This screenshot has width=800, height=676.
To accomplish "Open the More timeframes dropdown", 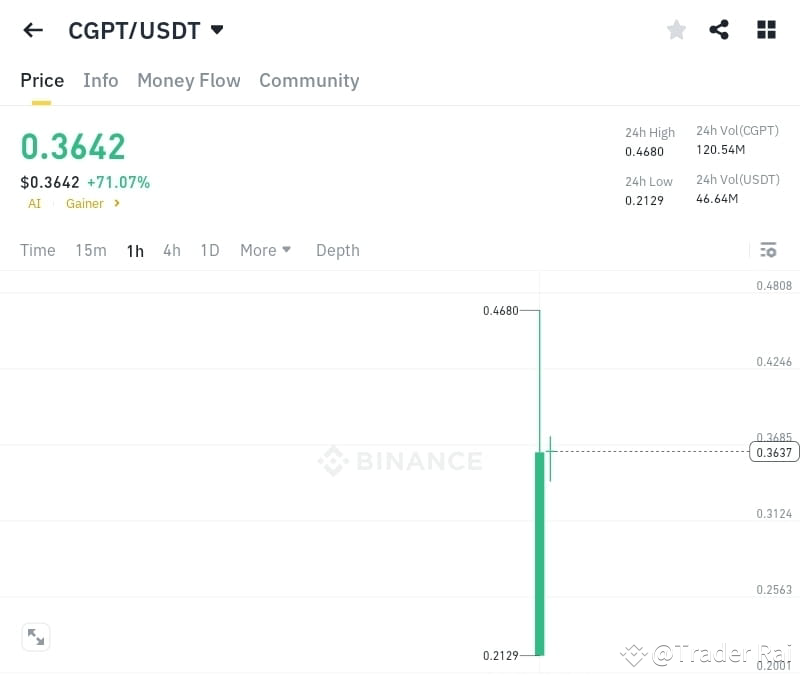I will [265, 250].
